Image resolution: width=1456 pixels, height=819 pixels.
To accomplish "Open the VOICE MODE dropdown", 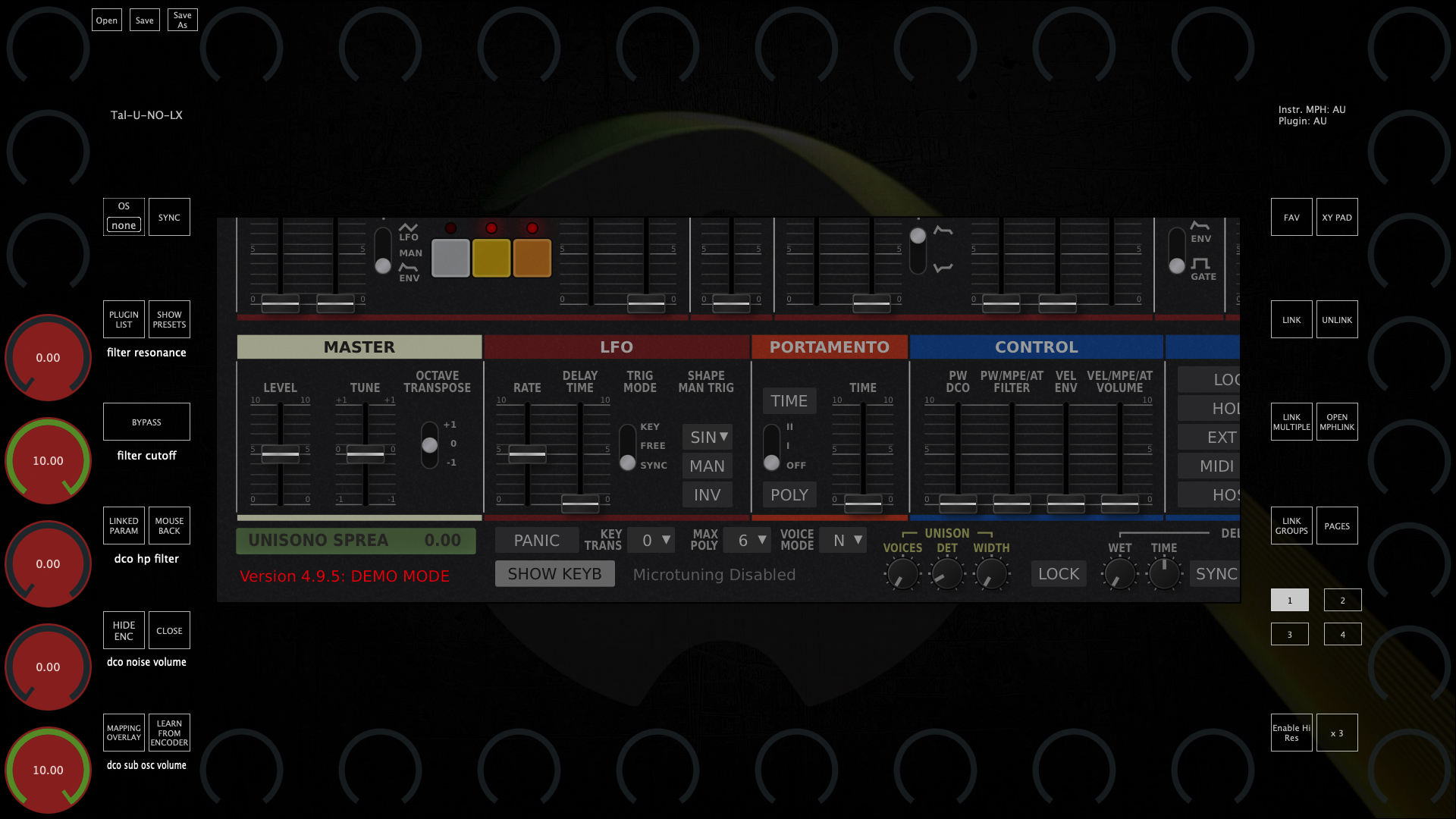I will tap(843, 541).
